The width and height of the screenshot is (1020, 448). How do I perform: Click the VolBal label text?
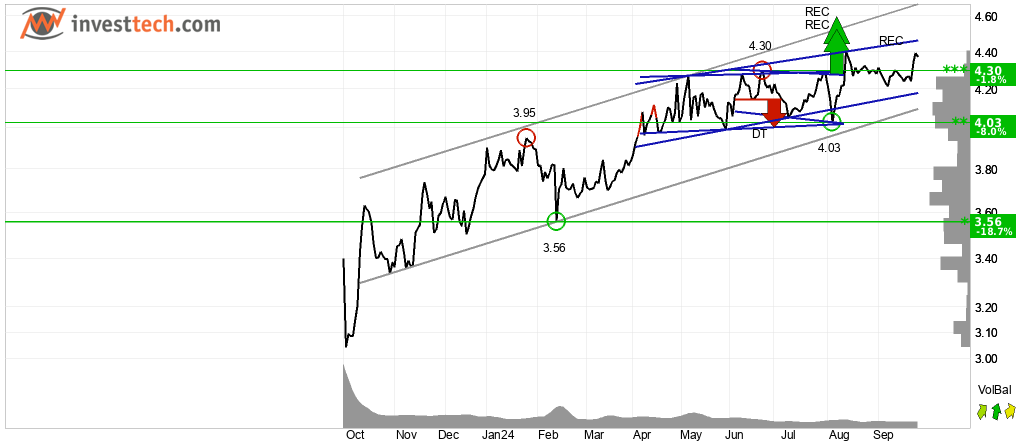[995, 390]
